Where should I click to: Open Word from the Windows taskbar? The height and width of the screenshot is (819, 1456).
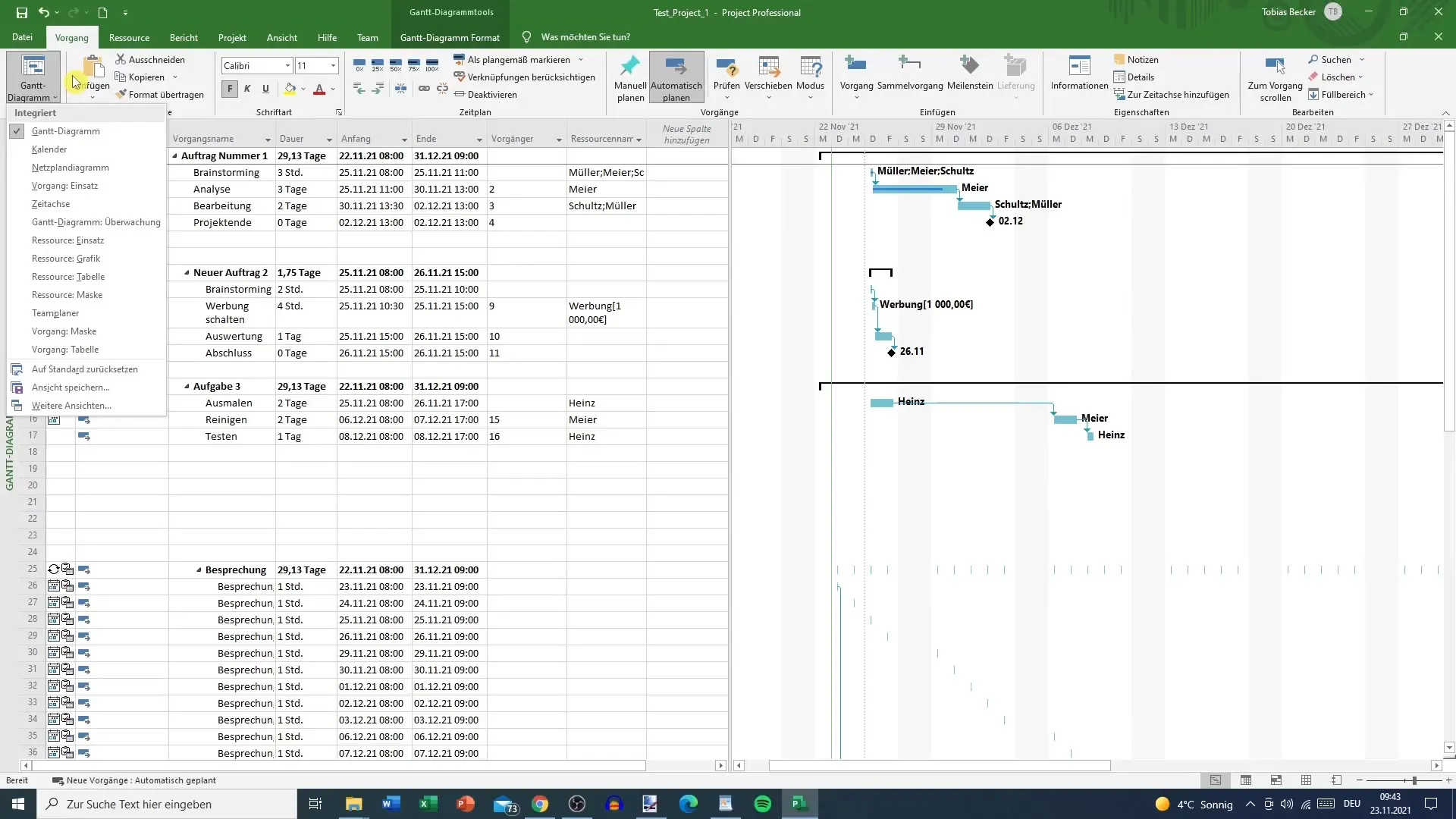[x=391, y=804]
